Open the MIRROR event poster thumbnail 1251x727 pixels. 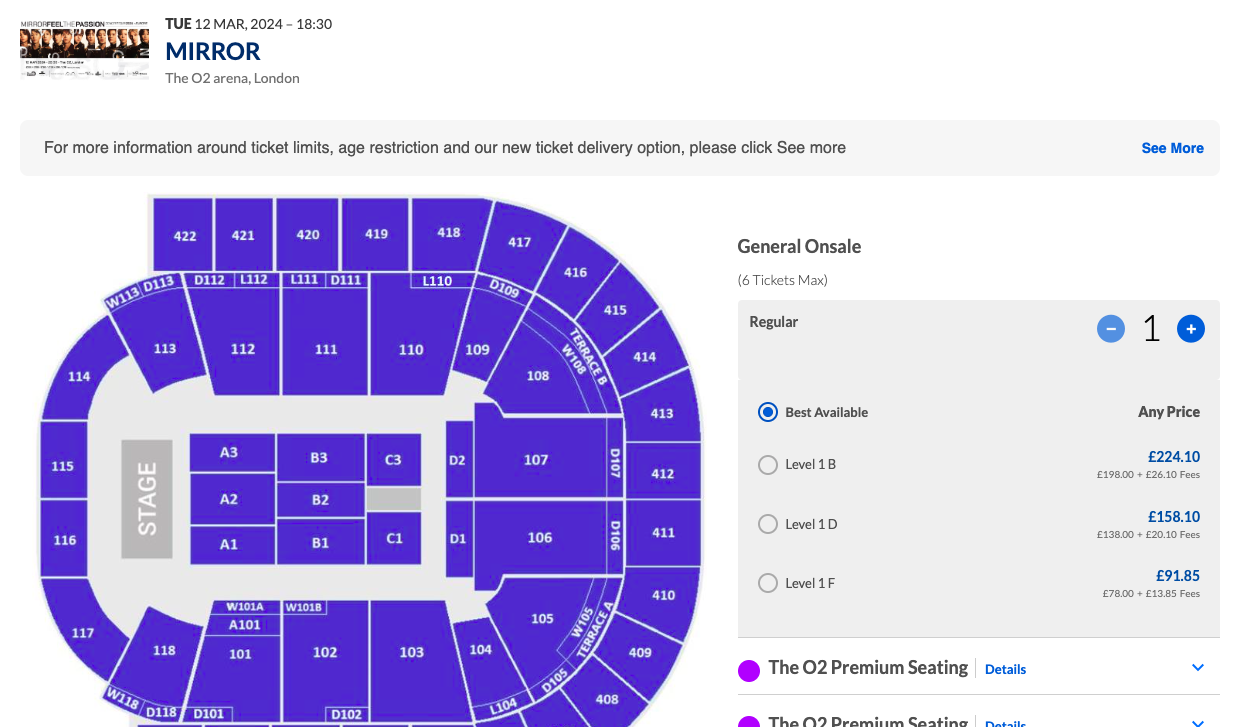coord(84,51)
